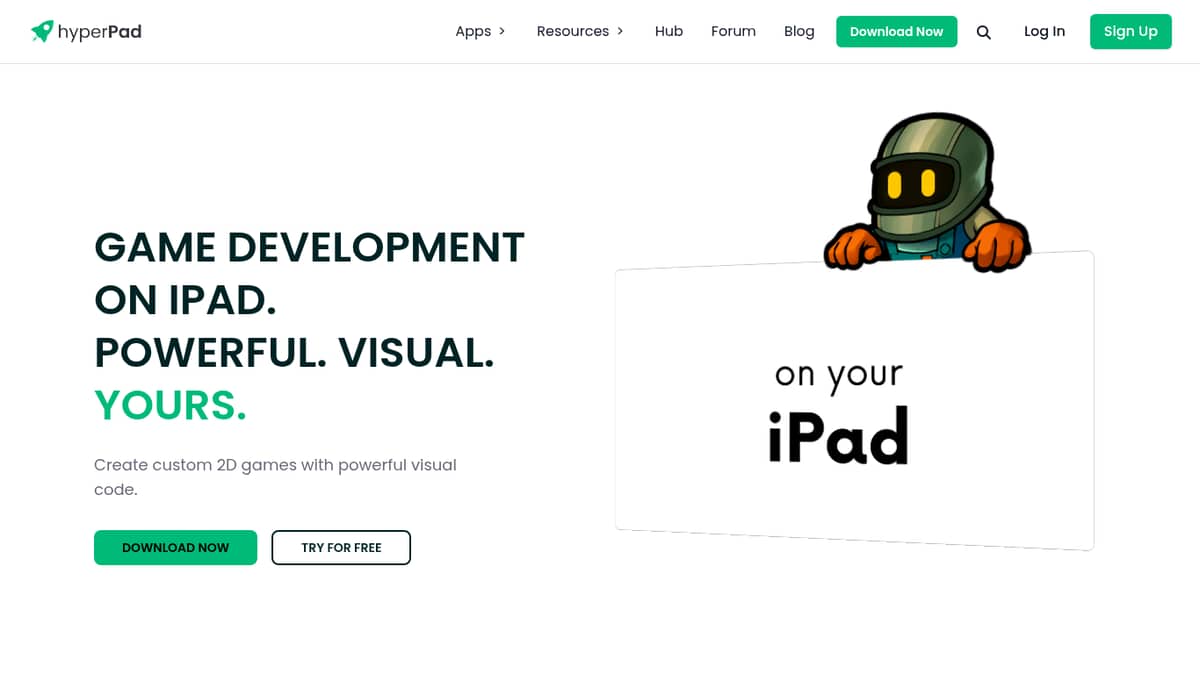Click the green Sign Up button

(1130, 31)
